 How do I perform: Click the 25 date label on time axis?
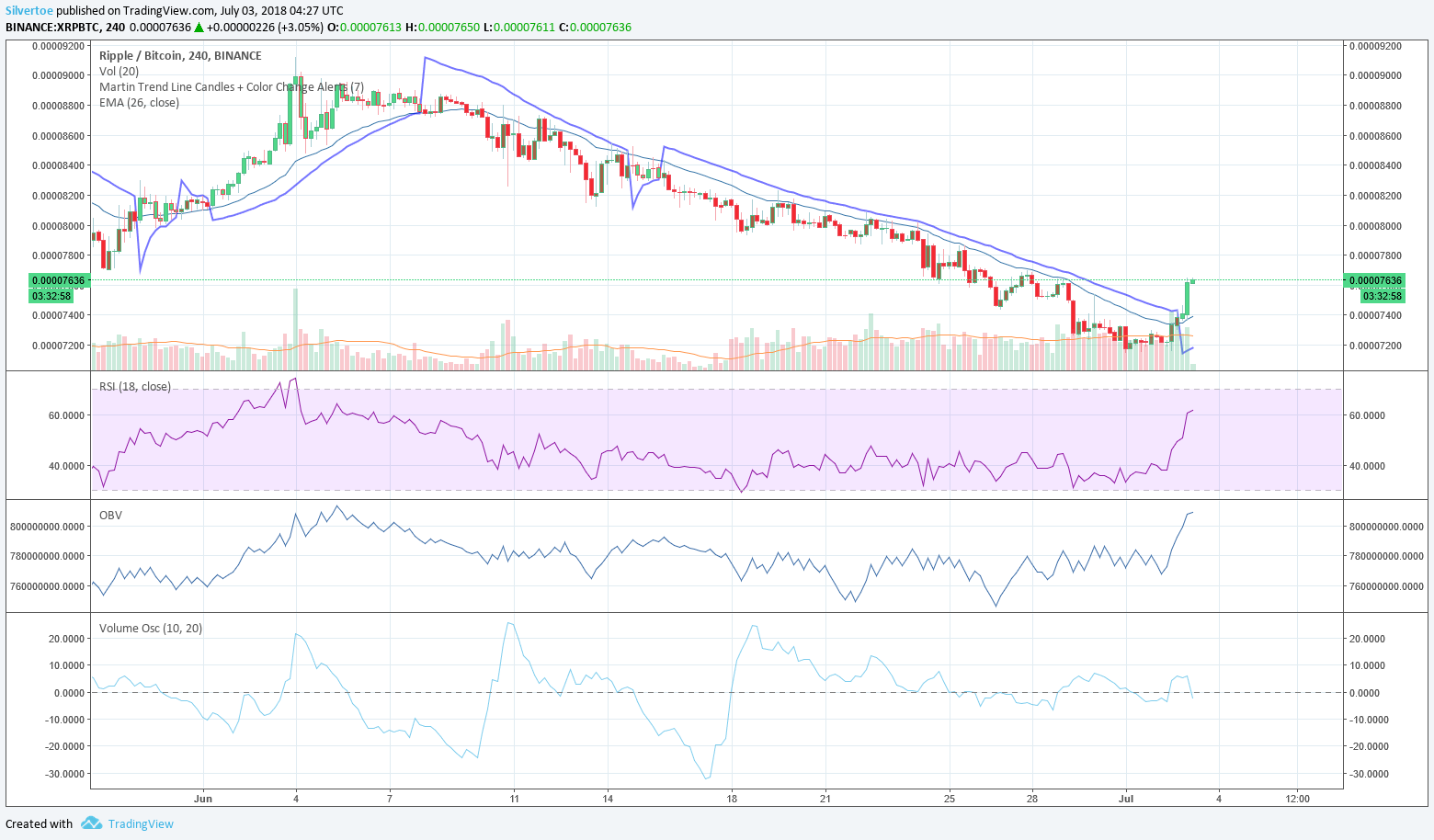pos(950,799)
